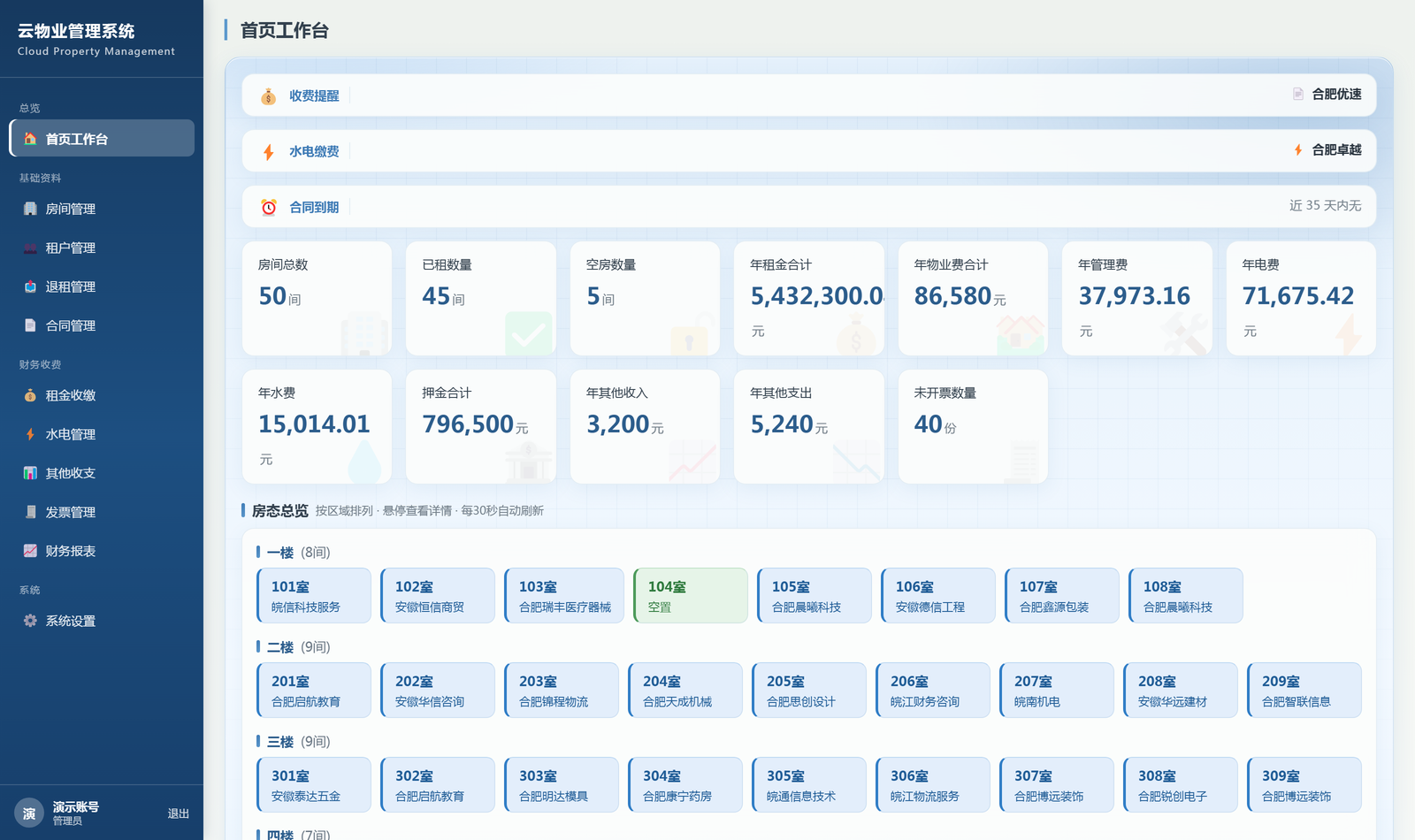Click the 演 avatar circle at bottom left
This screenshot has height=840, width=1415.
pyautogui.click(x=29, y=813)
